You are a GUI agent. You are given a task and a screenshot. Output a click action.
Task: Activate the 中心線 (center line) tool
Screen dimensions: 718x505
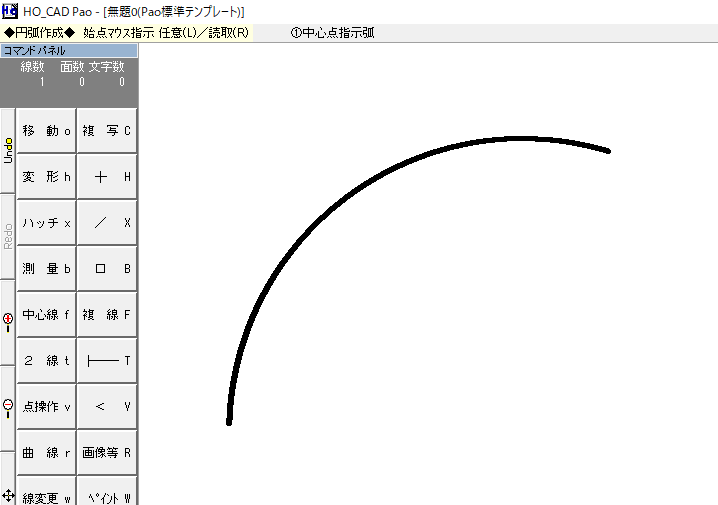(47, 315)
